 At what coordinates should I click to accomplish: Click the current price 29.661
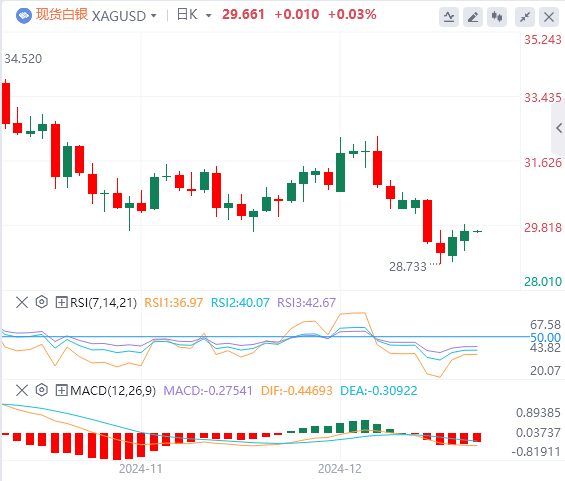pos(243,15)
